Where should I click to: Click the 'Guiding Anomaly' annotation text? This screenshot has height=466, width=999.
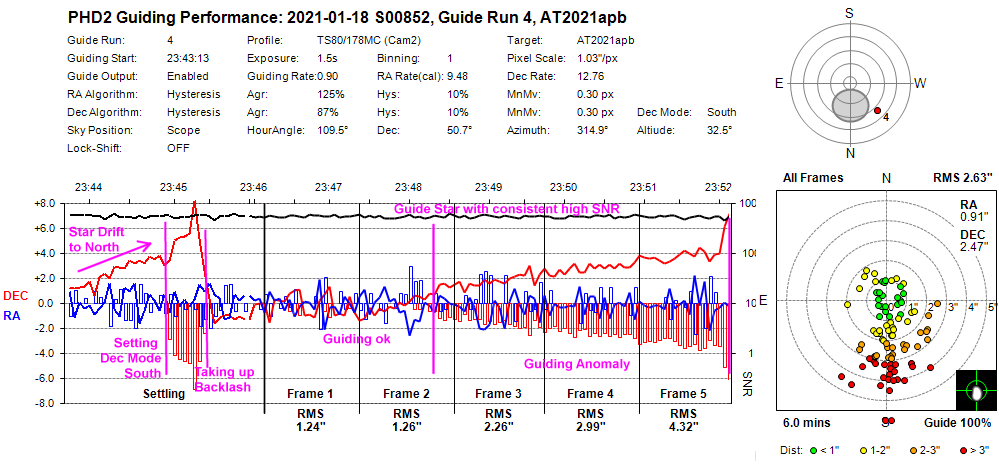(577, 364)
